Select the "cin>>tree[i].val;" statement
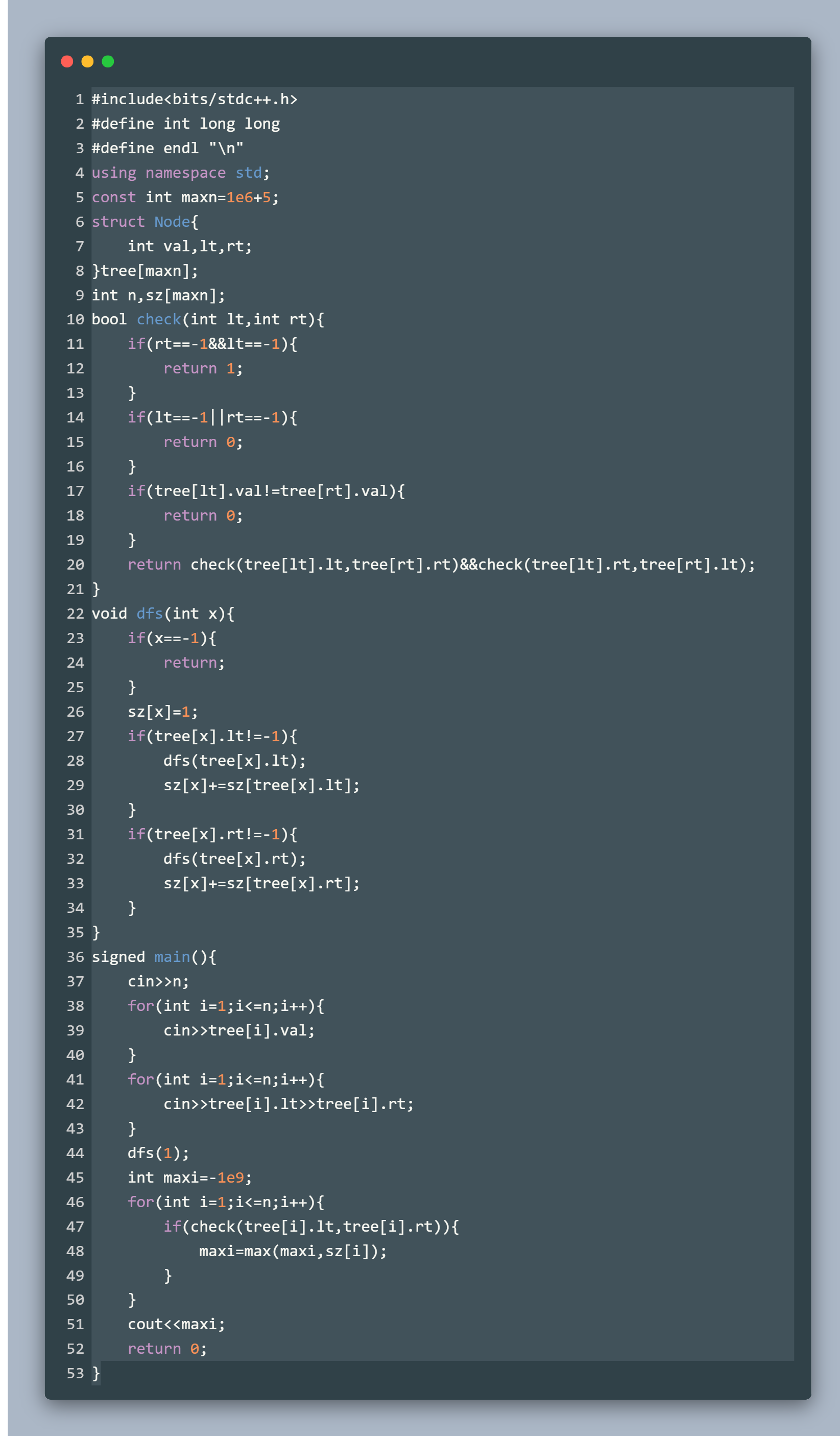 [239, 1030]
